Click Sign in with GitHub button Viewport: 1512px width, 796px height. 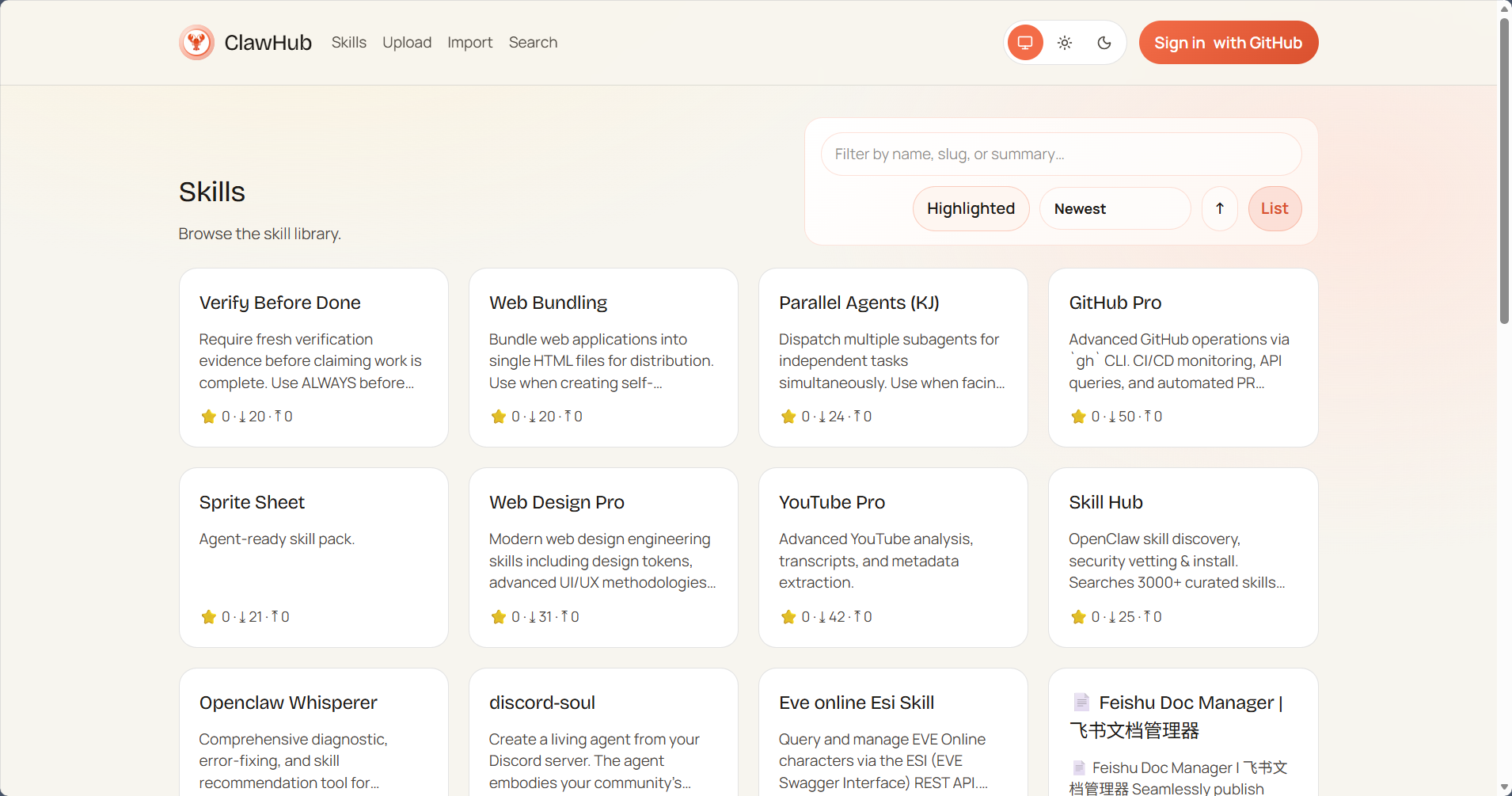pyautogui.click(x=1229, y=43)
